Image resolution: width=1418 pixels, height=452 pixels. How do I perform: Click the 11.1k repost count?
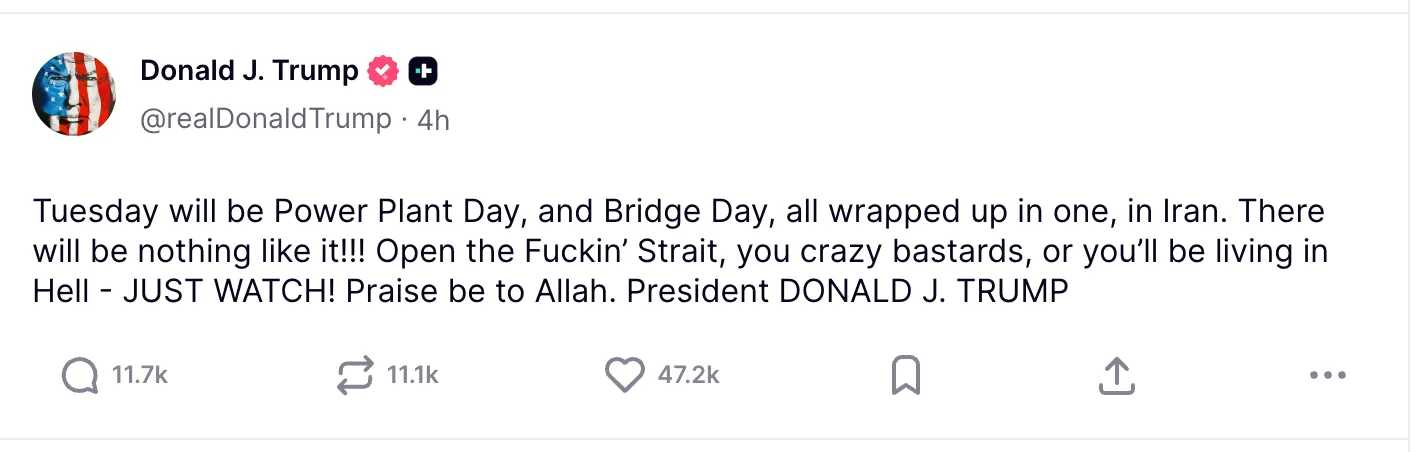click(413, 375)
